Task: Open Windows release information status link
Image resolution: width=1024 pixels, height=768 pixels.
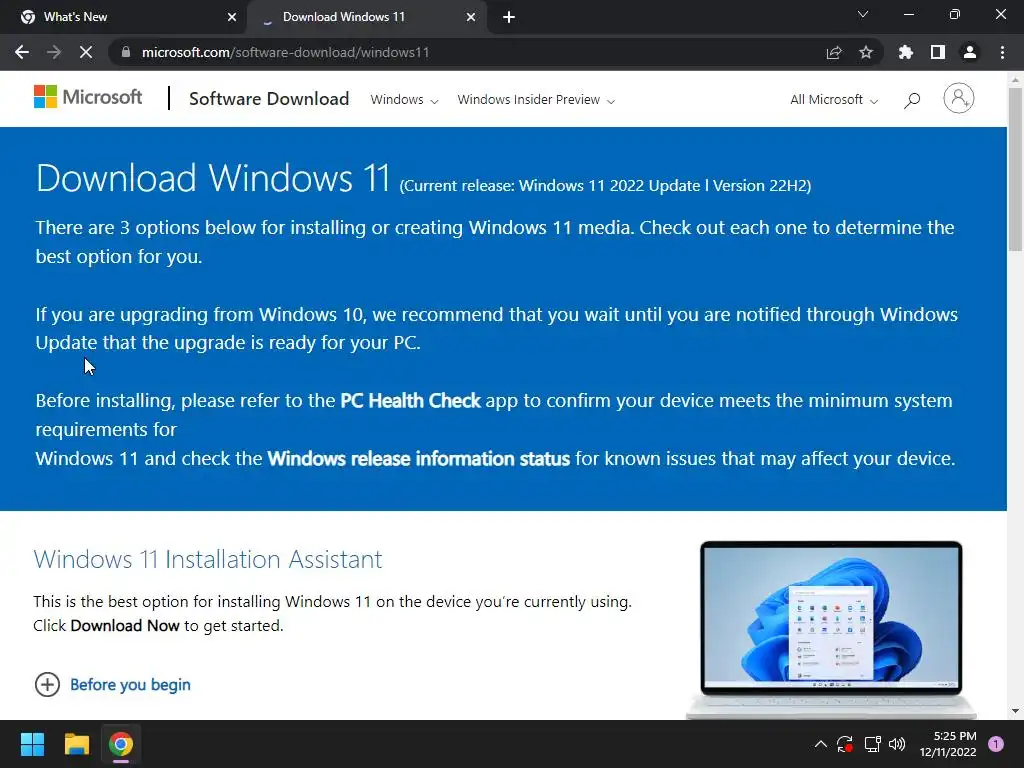Action: point(419,458)
